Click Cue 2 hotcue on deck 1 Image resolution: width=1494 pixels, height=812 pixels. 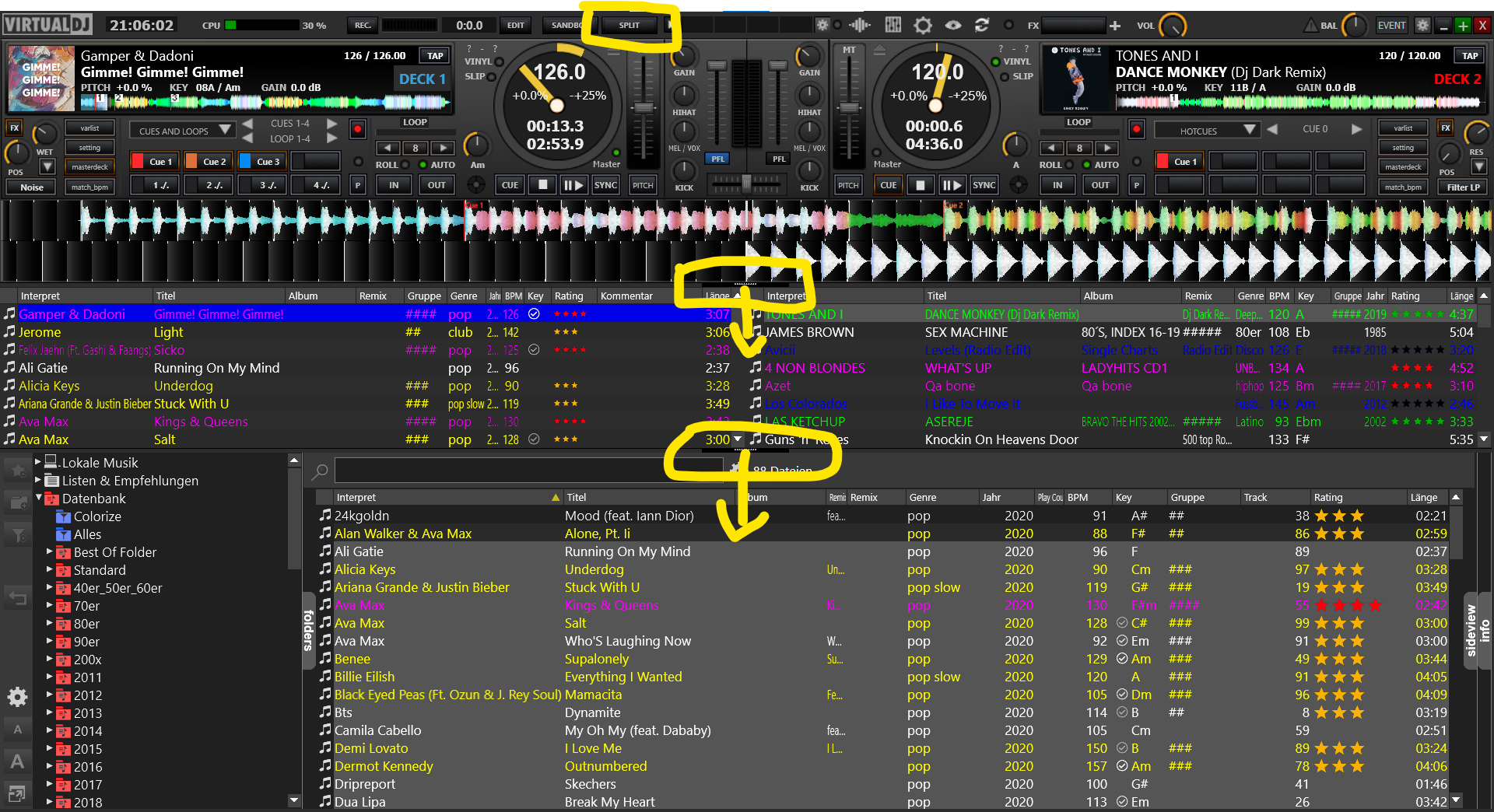coord(208,161)
